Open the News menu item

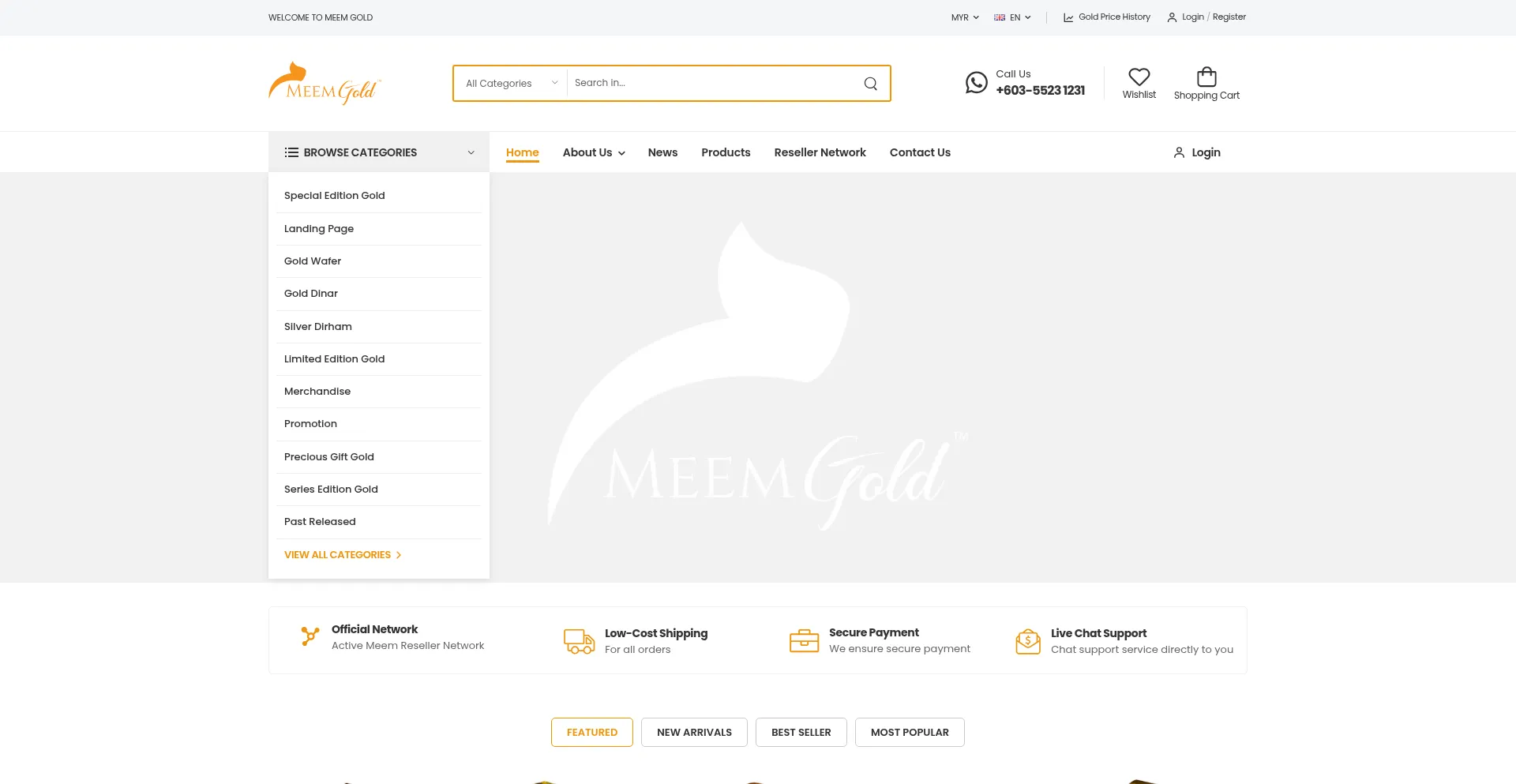point(662,152)
